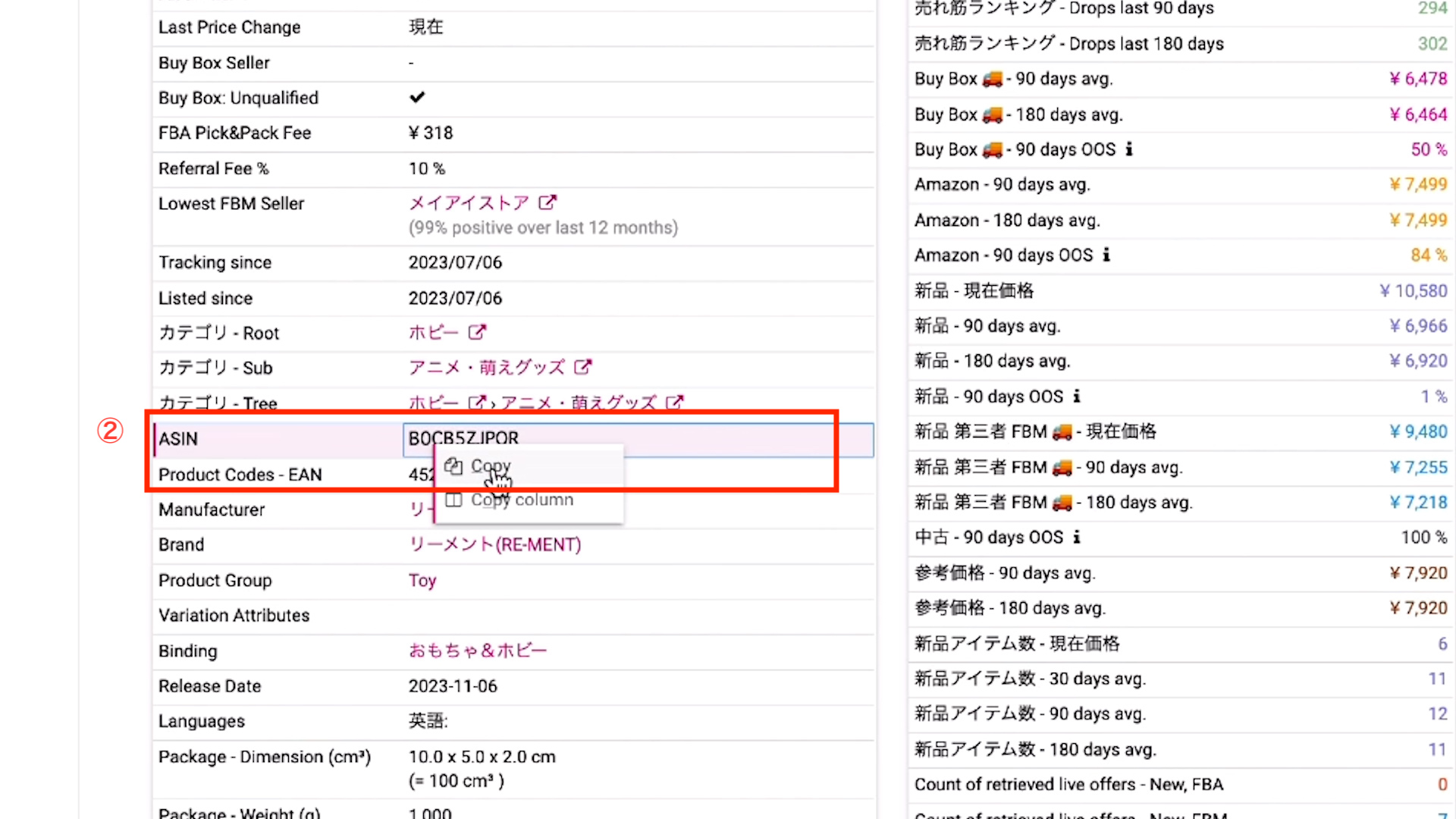Image resolution: width=1456 pixels, height=819 pixels.
Task: Choose Copy column from context menu
Action: [x=522, y=500]
